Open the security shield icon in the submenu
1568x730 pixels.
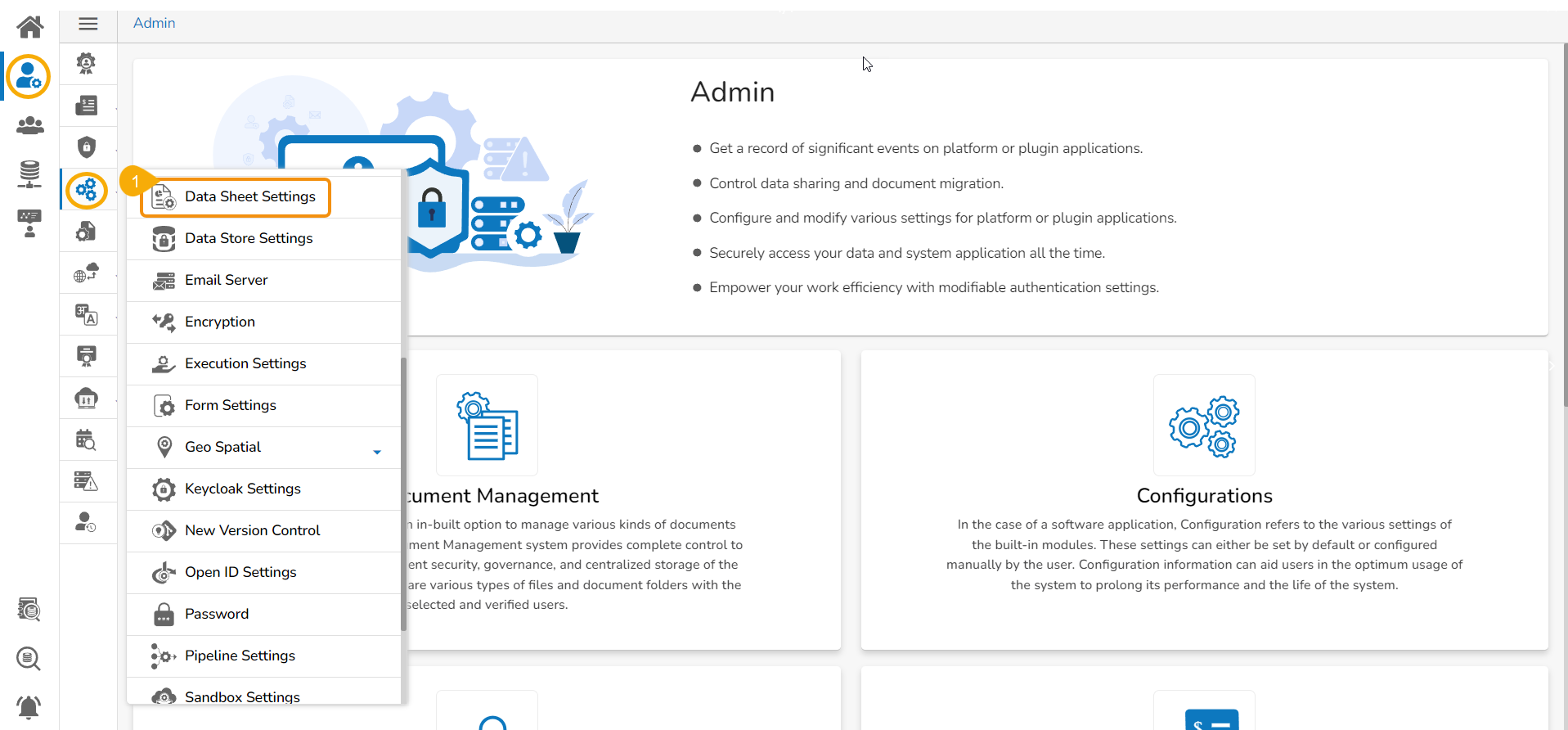(87, 147)
